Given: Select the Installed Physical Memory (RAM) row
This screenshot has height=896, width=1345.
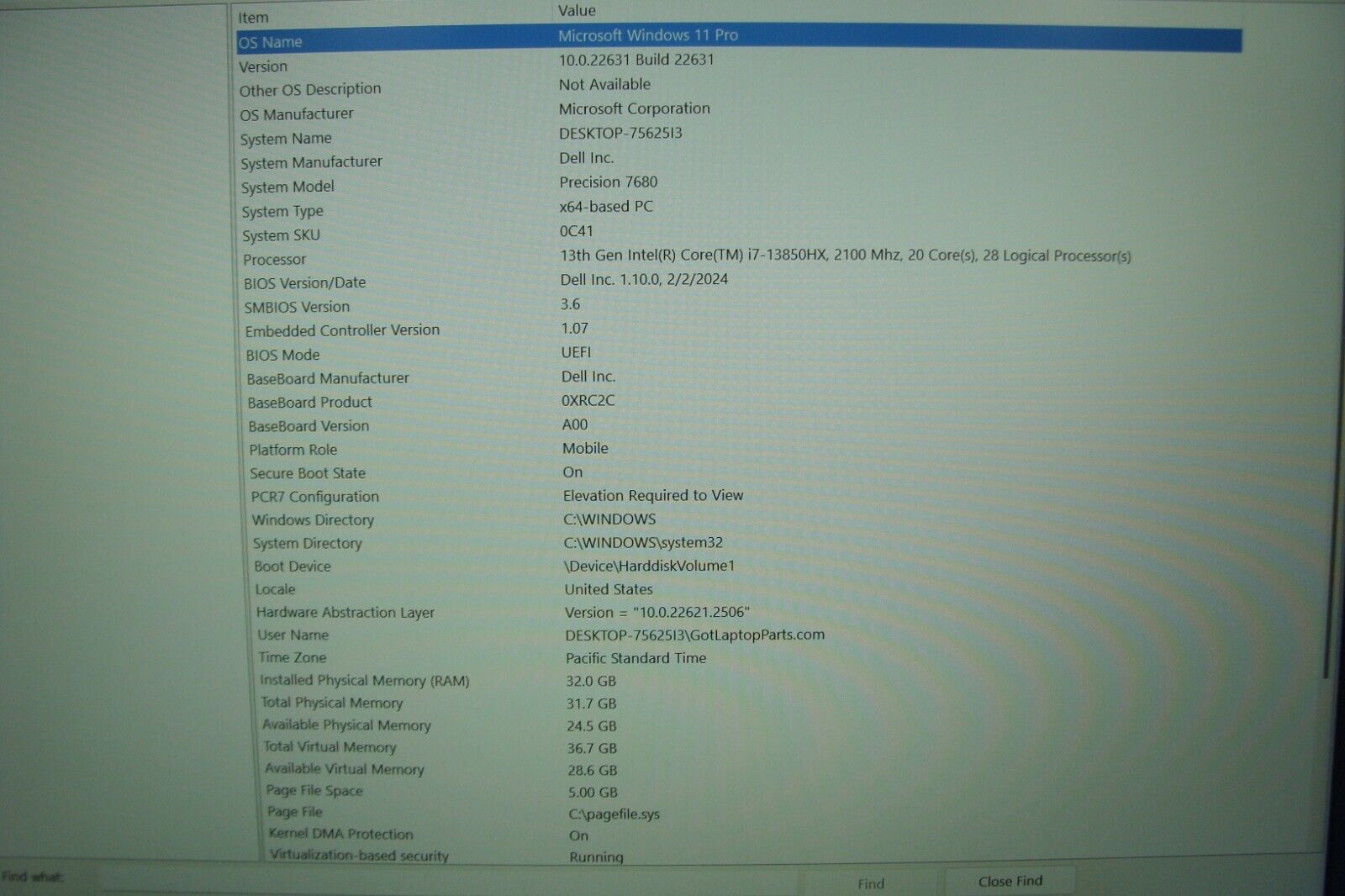Looking at the screenshot, I should (x=364, y=681).
